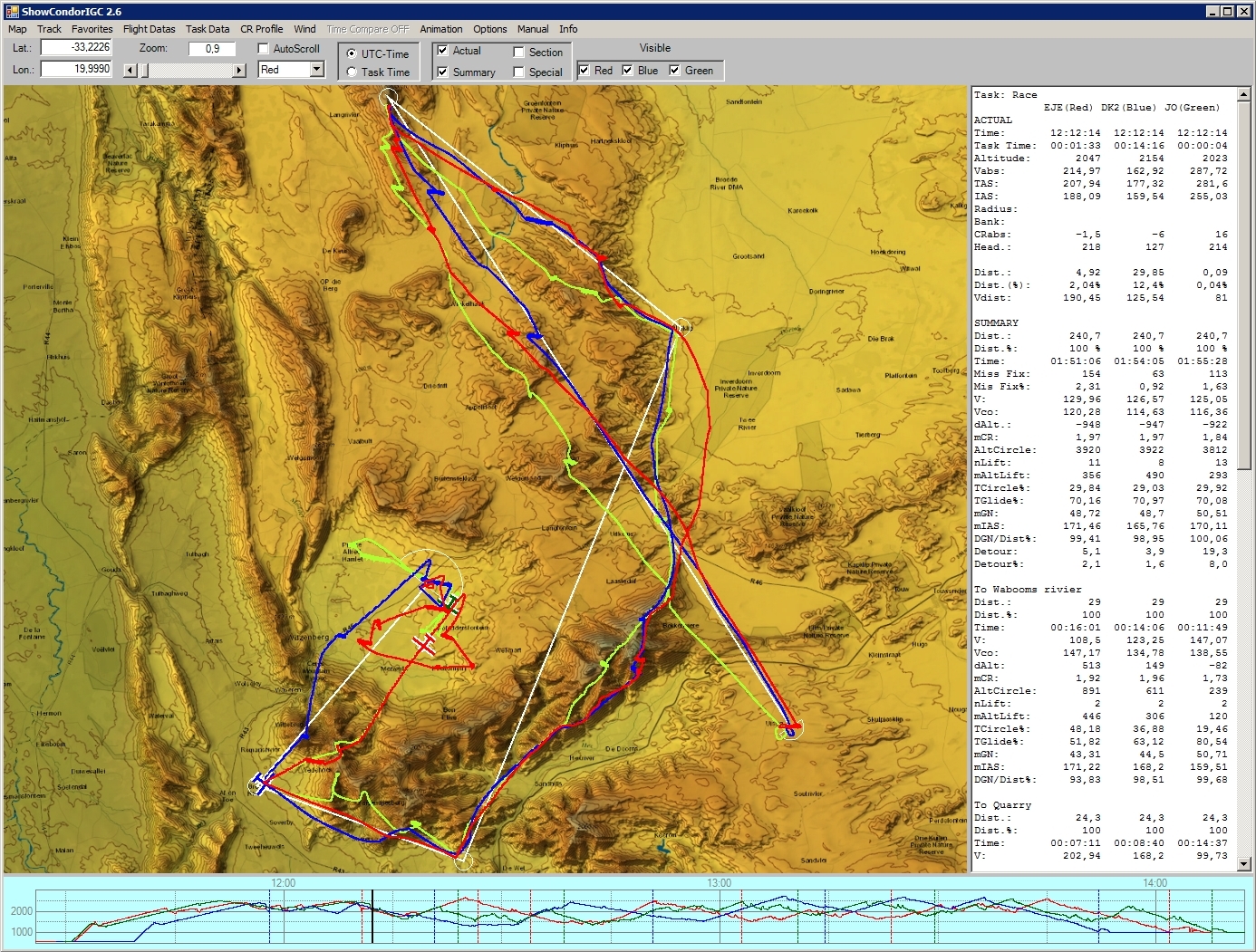Open the Animation menu
The height and width of the screenshot is (952, 1256).
tap(440, 29)
